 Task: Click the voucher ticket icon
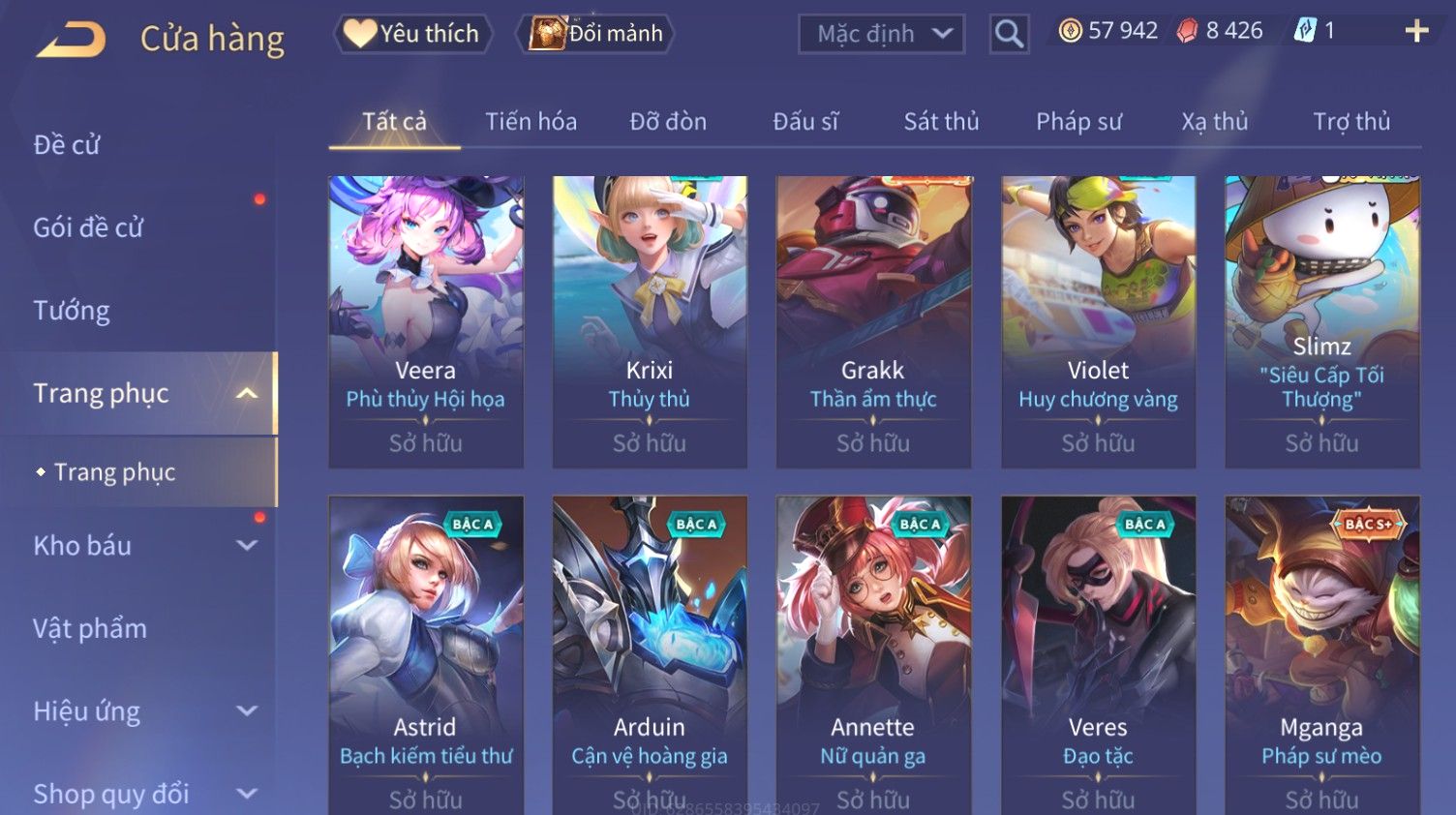(x=1305, y=31)
